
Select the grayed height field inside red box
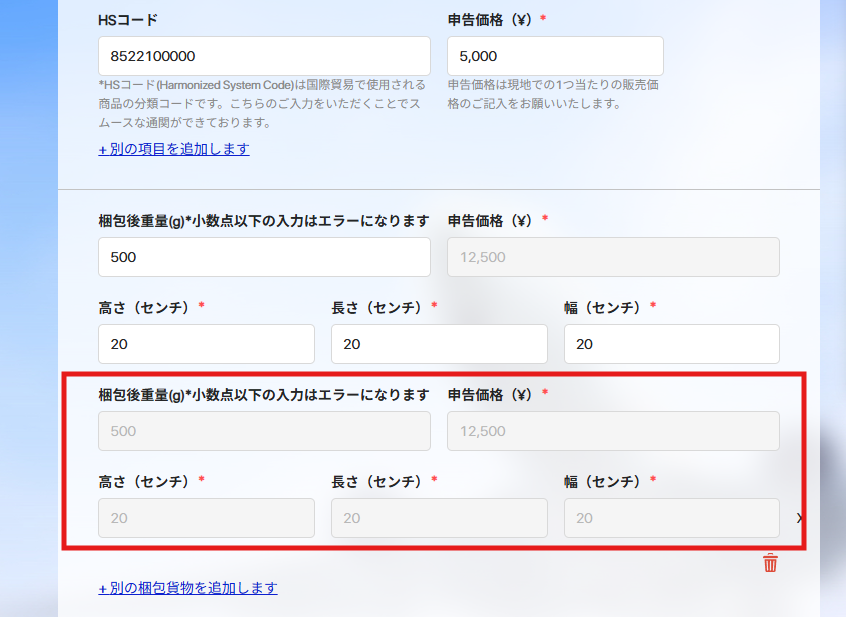pos(206,518)
